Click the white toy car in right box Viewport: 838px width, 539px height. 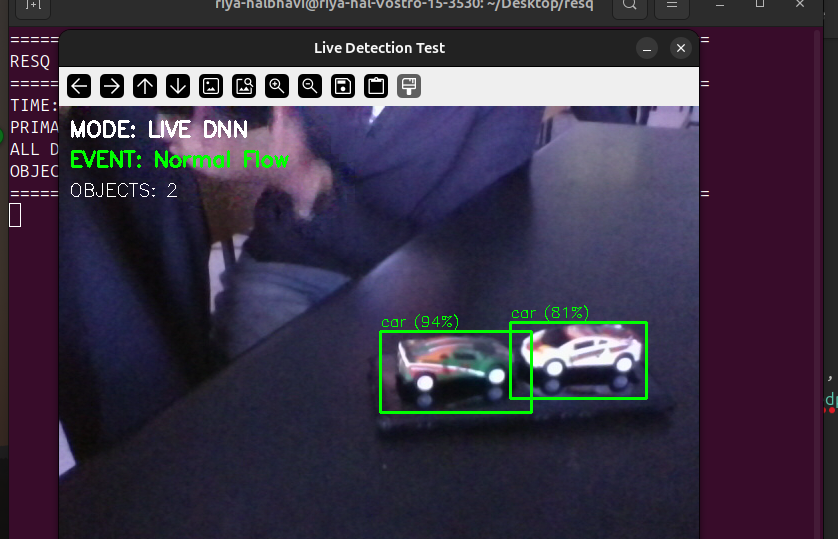point(583,355)
